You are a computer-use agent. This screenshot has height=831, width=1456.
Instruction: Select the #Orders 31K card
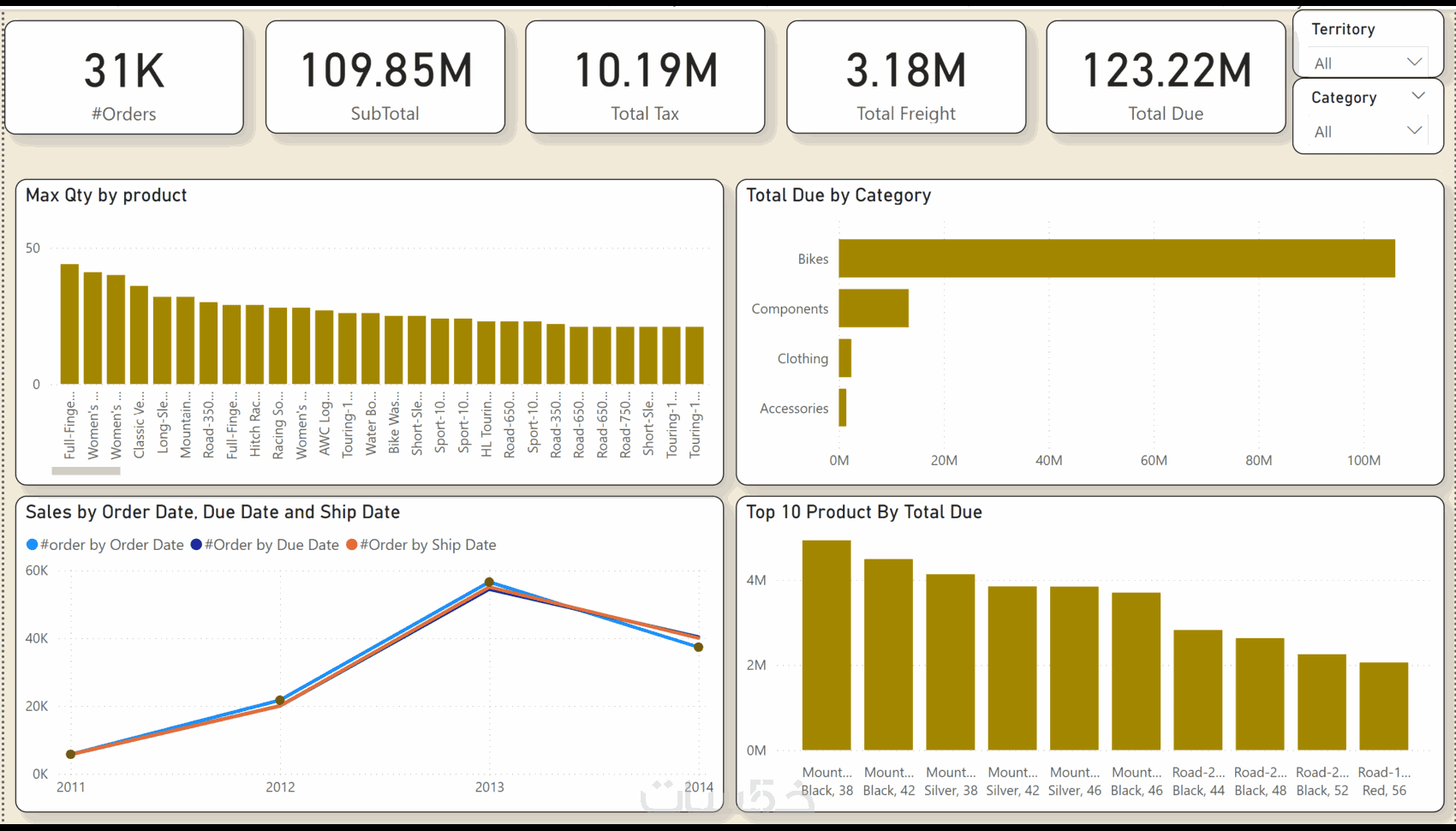pyautogui.click(x=124, y=77)
